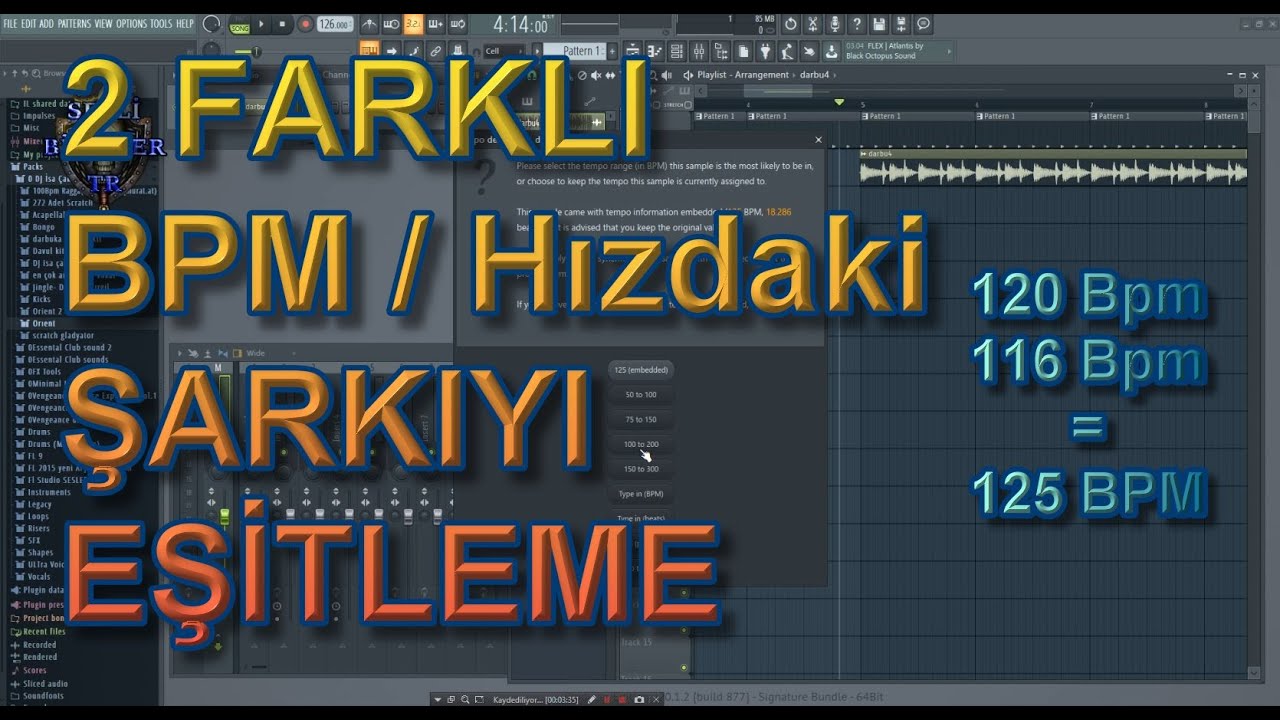This screenshot has width=1280, height=720.
Task: Click the magnifier icon in recorder bar
Action: (465, 700)
